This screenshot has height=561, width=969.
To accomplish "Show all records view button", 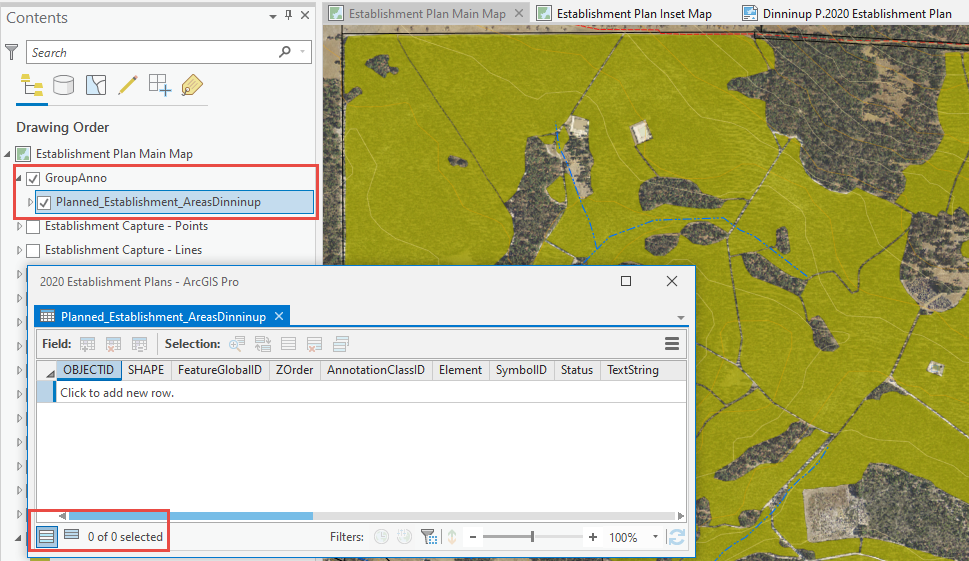I will pyautogui.click(x=46, y=537).
